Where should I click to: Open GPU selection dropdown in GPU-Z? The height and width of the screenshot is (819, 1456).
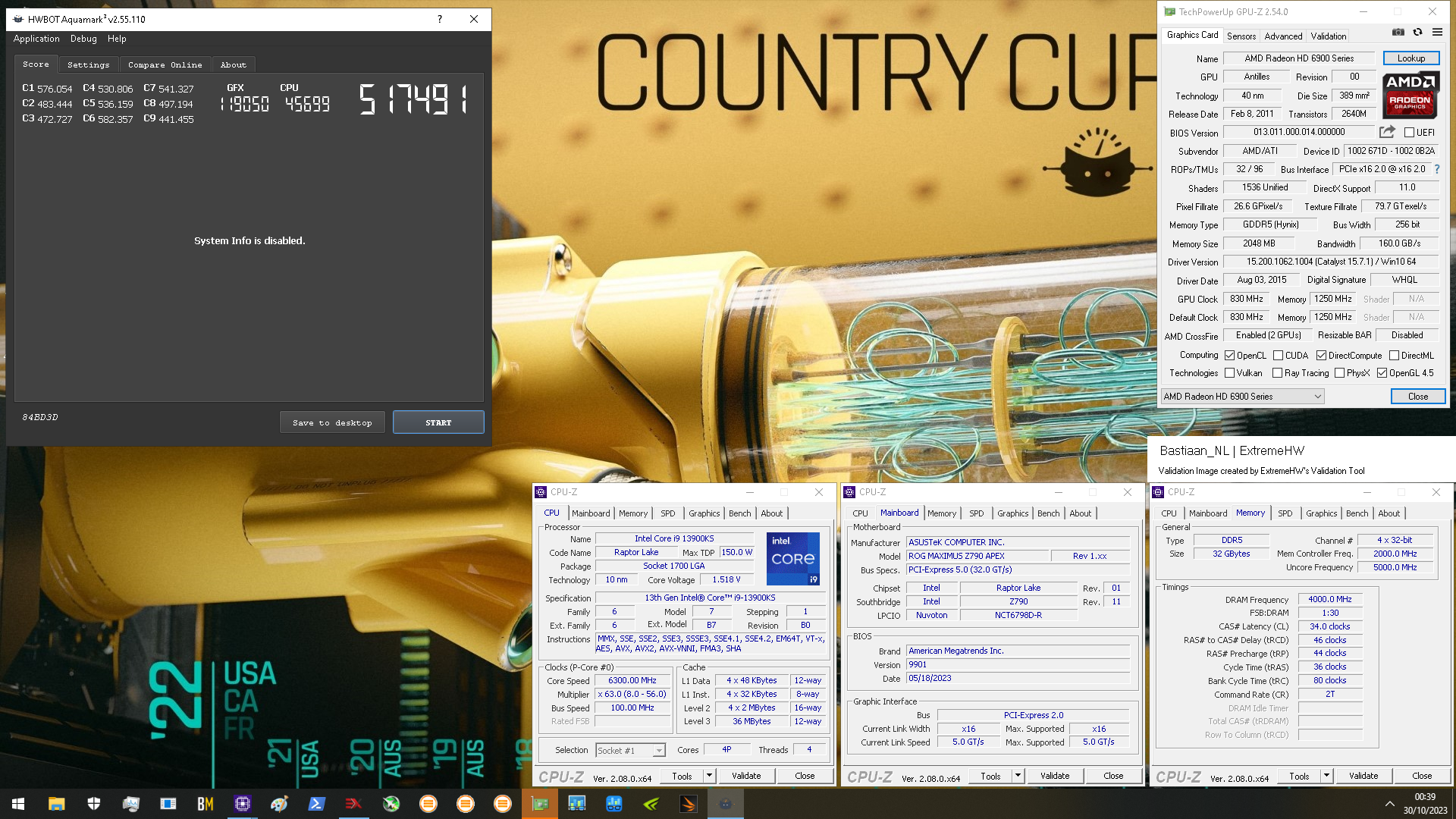1242,397
